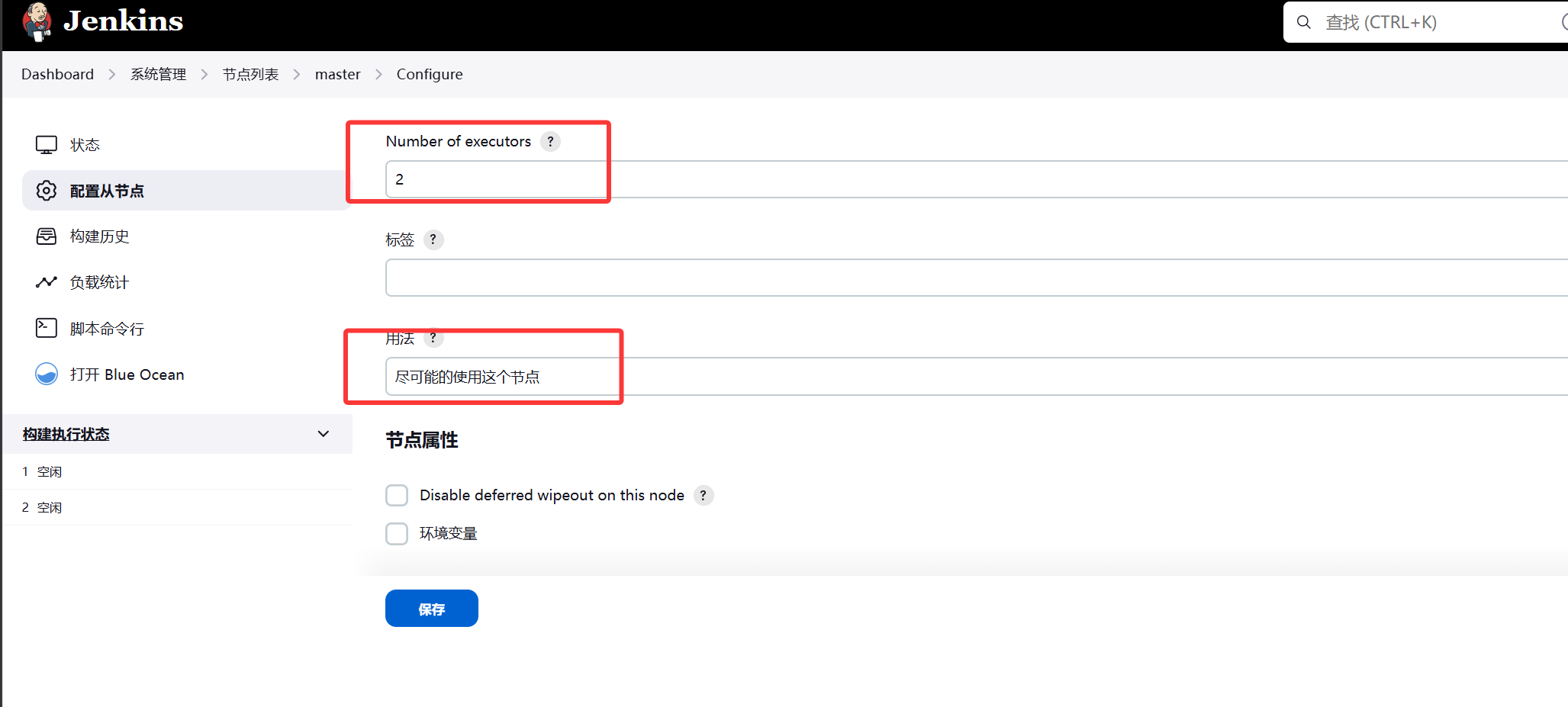Click the Configure breadcrumb
1568x707 pixels.
click(x=430, y=74)
